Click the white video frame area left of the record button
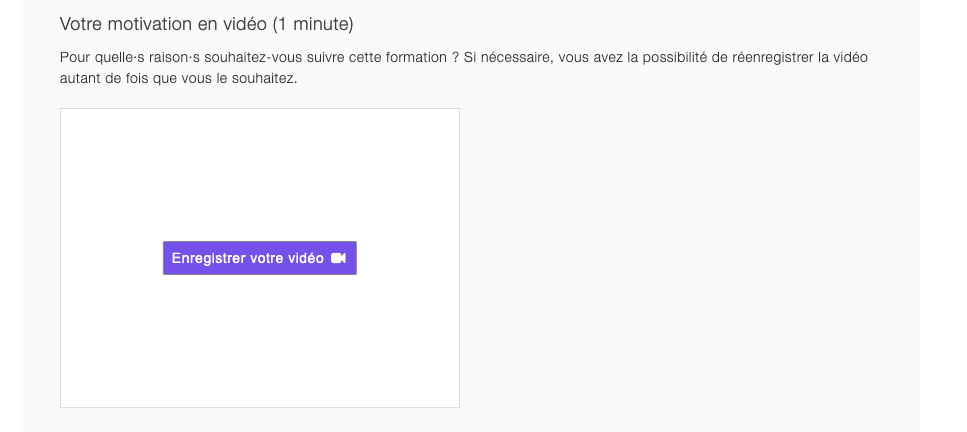Image resolution: width=967 pixels, height=432 pixels. click(x=112, y=258)
